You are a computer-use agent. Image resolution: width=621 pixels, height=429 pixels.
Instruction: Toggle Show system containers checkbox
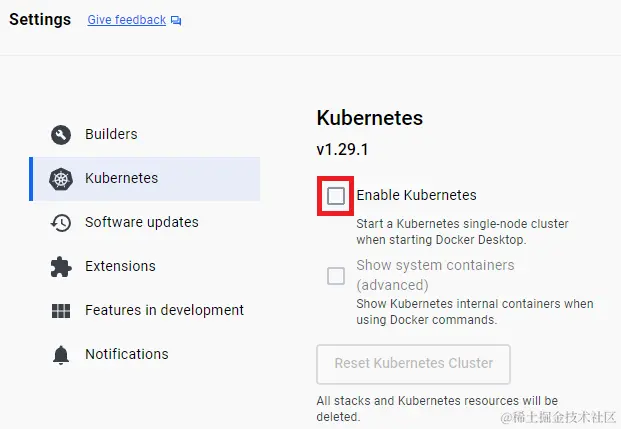coord(336,275)
